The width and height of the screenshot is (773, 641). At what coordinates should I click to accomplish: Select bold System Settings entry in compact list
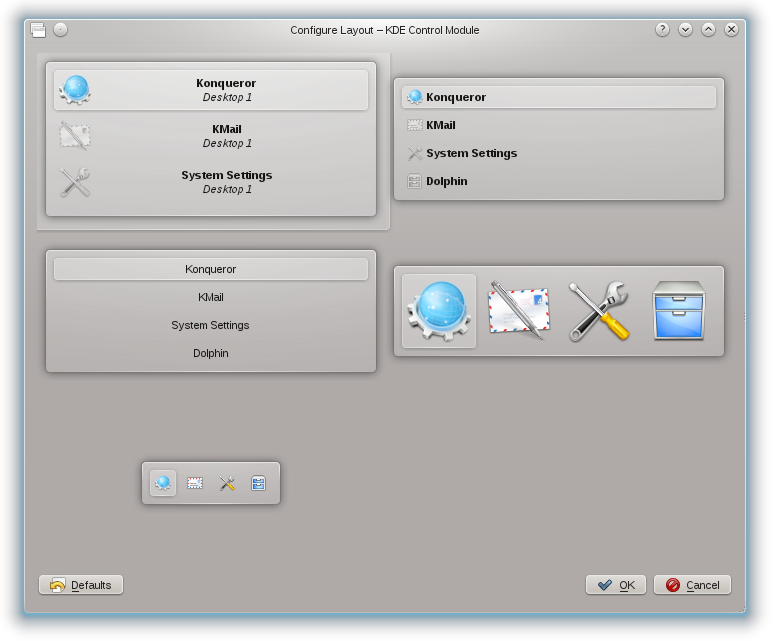tap(472, 153)
